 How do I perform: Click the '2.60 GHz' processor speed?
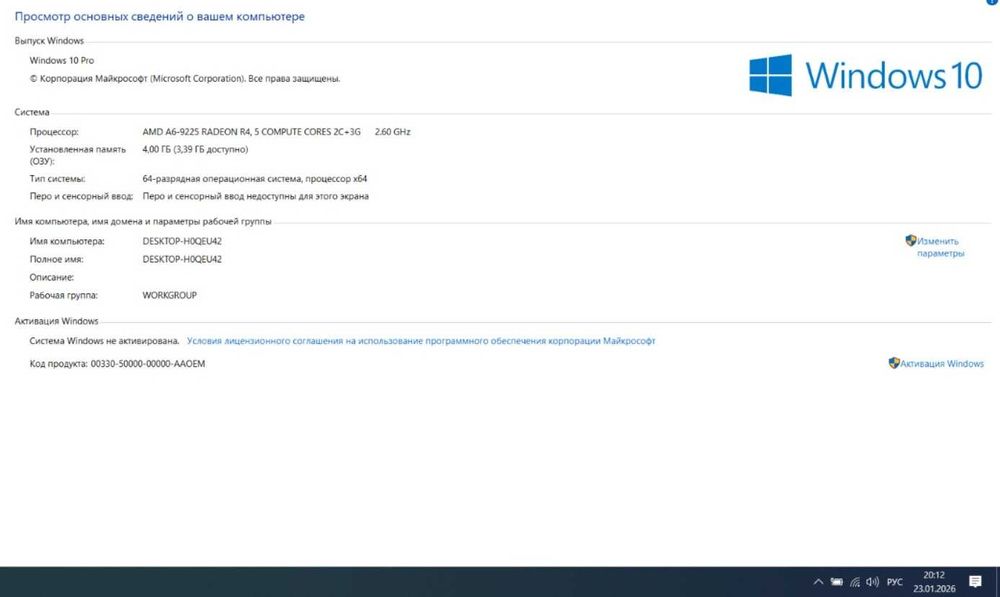coord(393,132)
